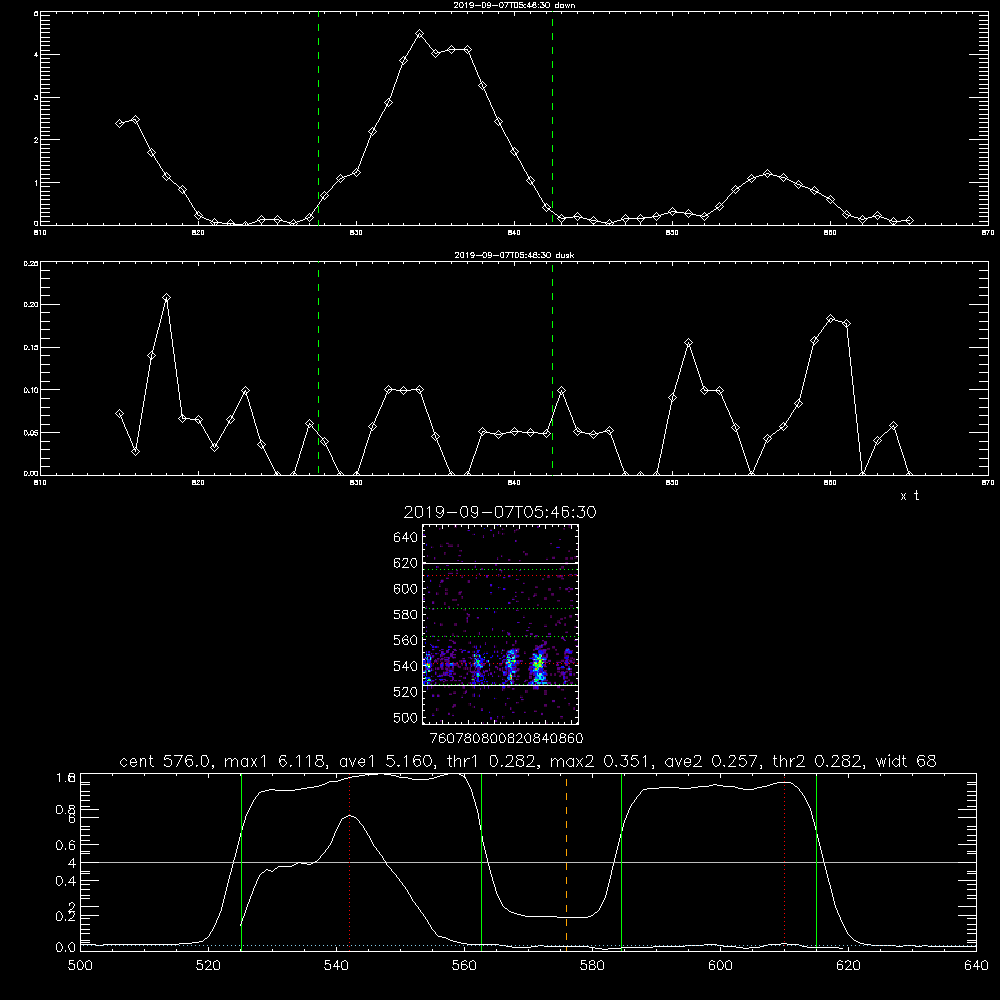This screenshot has width=1000, height=1000.
Task: Click the highest diamond in dawn plot
Action: point(419,33)
